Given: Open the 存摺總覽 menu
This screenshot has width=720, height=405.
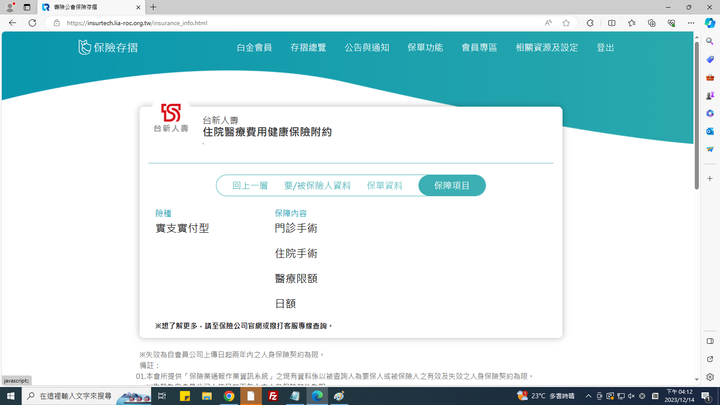Looking at the screenshot, I should click(308, 47).
